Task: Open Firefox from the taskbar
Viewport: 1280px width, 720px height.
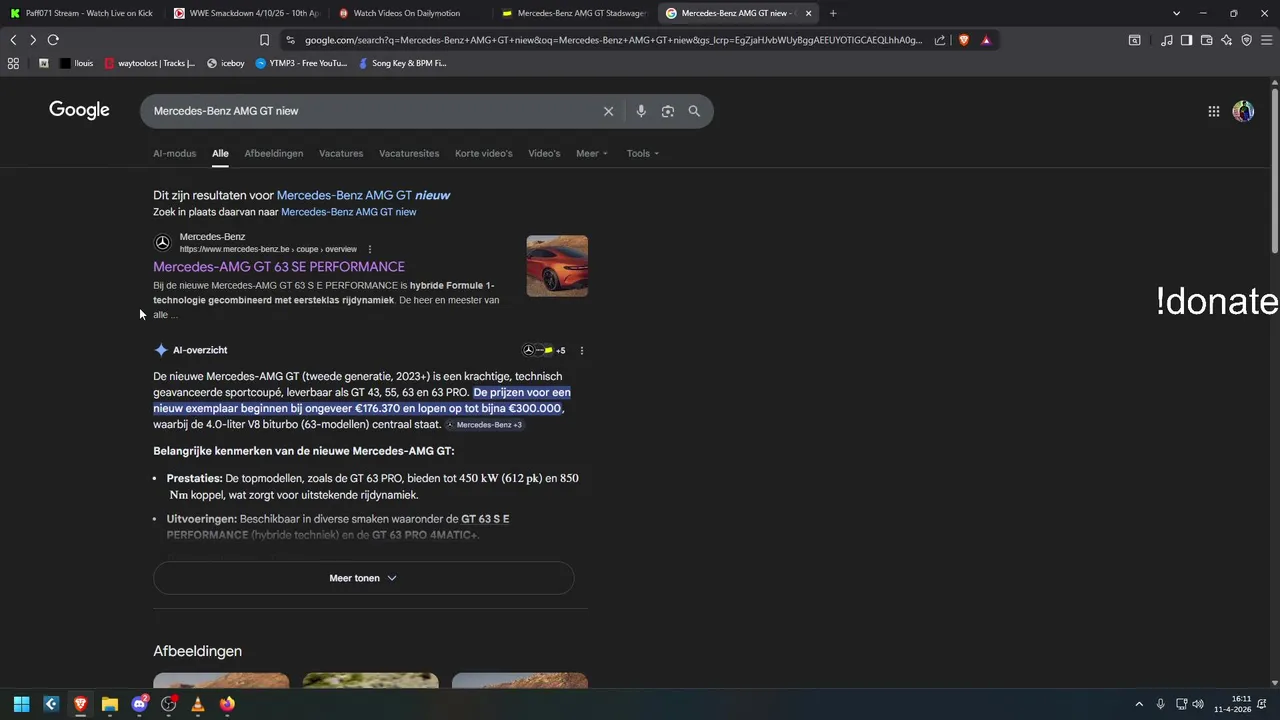Action: [227, 704]
